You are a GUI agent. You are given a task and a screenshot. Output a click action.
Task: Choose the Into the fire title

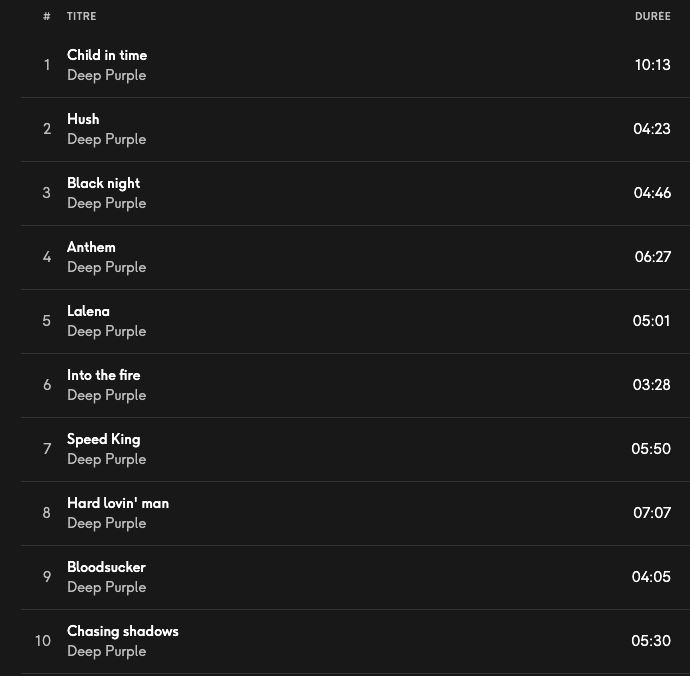pyautogui.click(x=104, y=375)
